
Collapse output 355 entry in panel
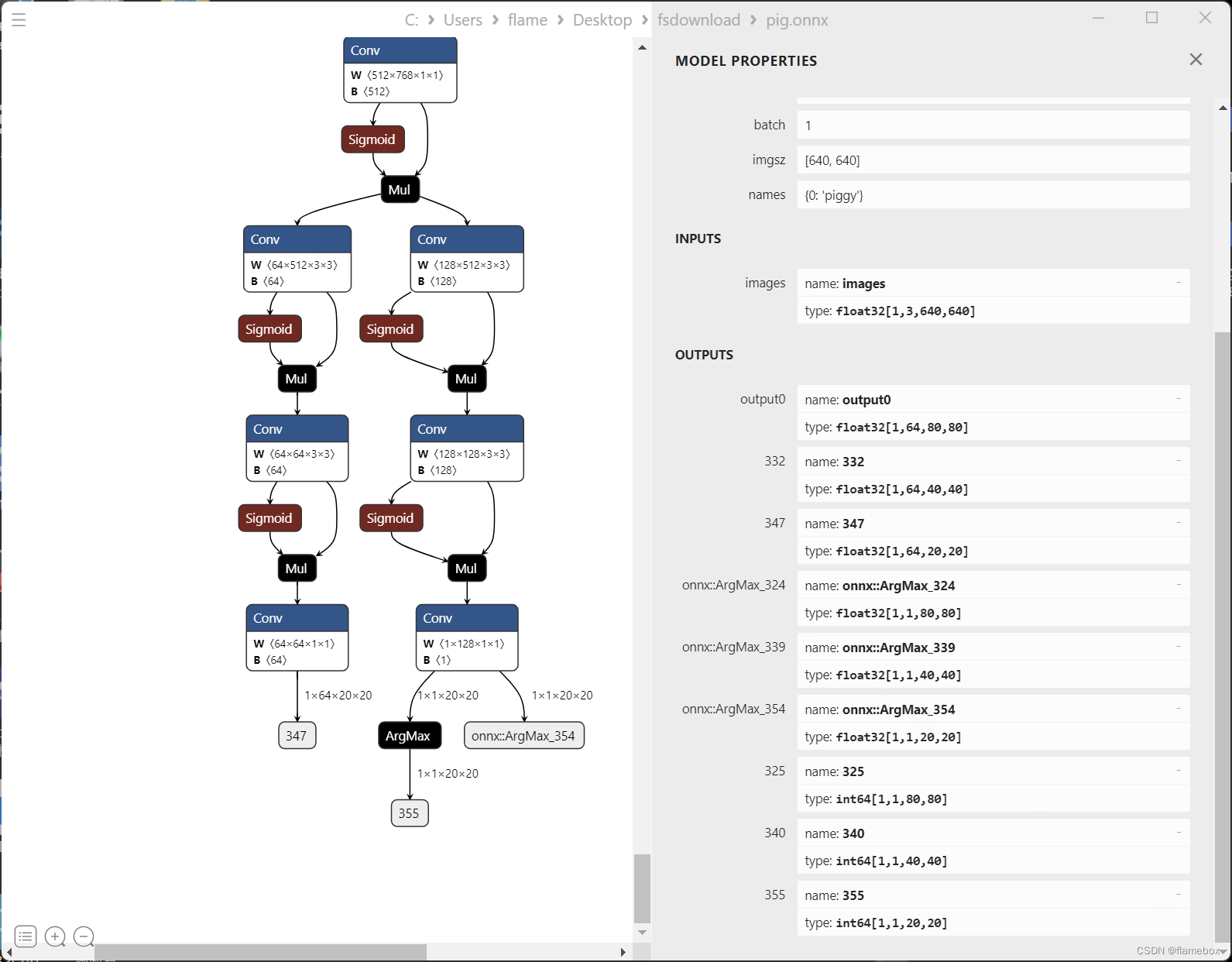(1179, 895)
